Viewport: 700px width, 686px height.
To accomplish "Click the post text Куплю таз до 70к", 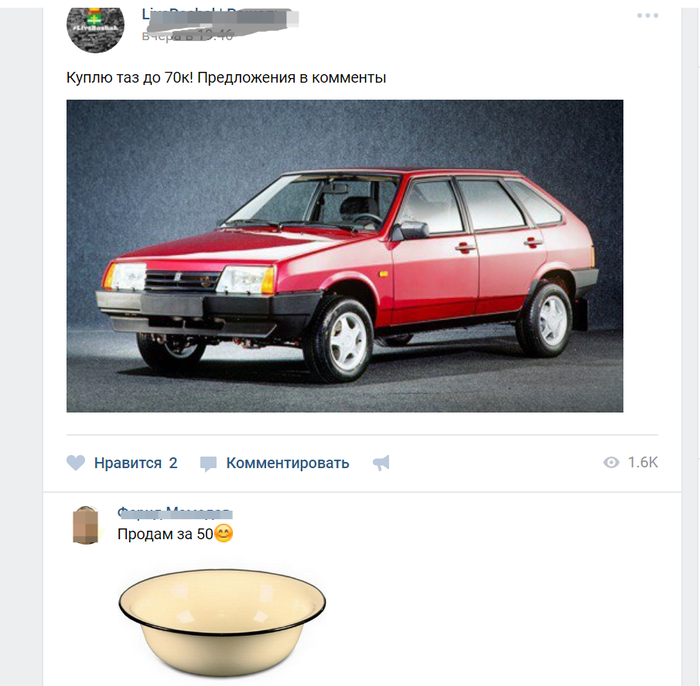I will [129, 78].
